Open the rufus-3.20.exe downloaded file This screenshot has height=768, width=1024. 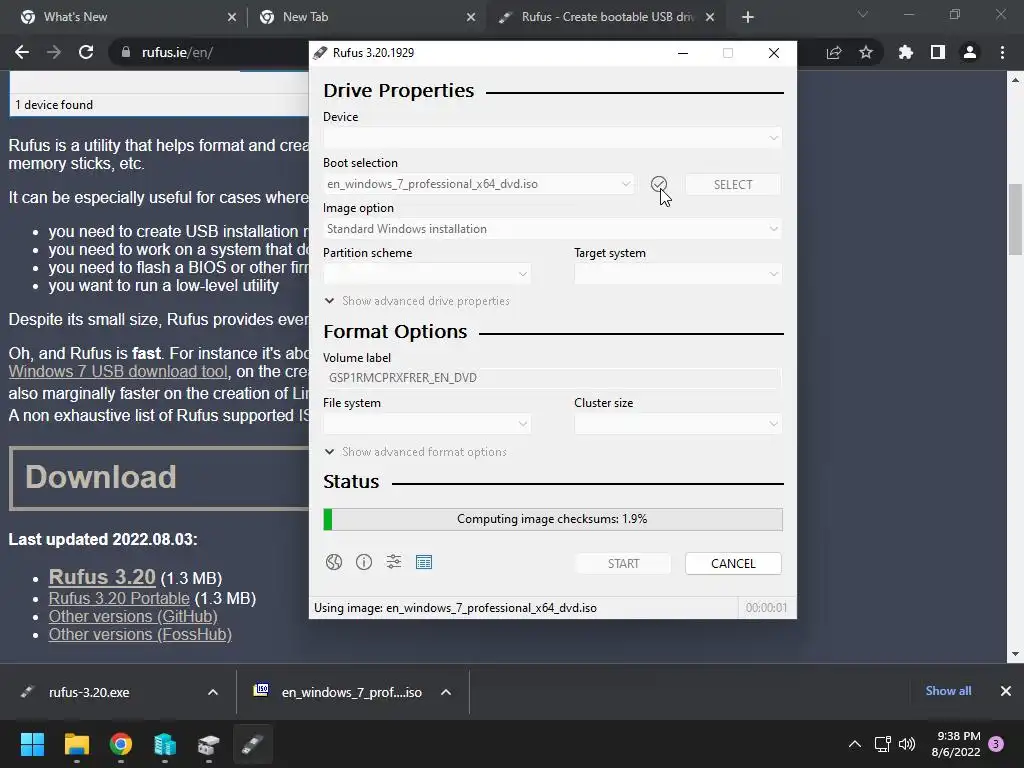[89, 692]
